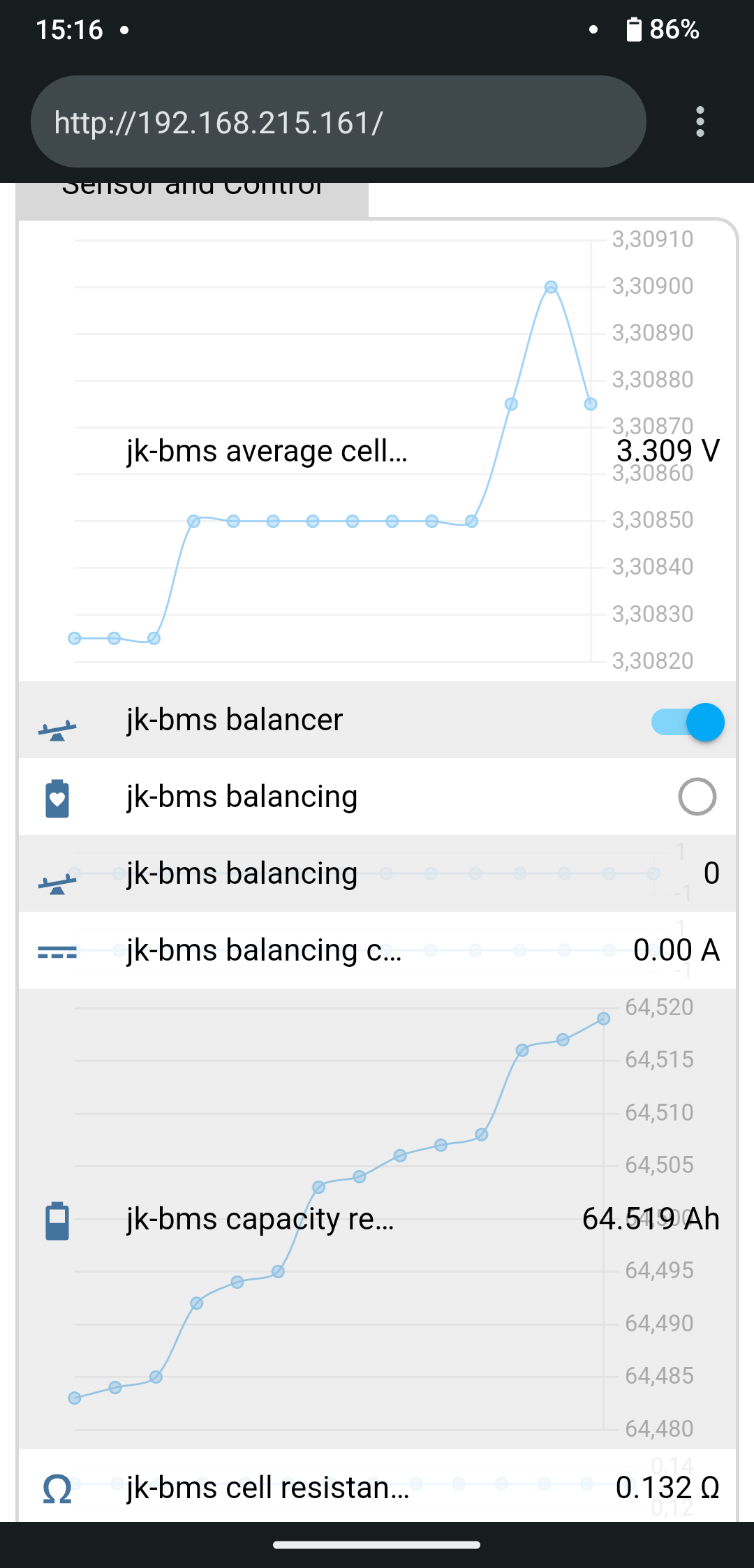
Task: Tap the phone battery status icon
Action: tap(634, 30)
